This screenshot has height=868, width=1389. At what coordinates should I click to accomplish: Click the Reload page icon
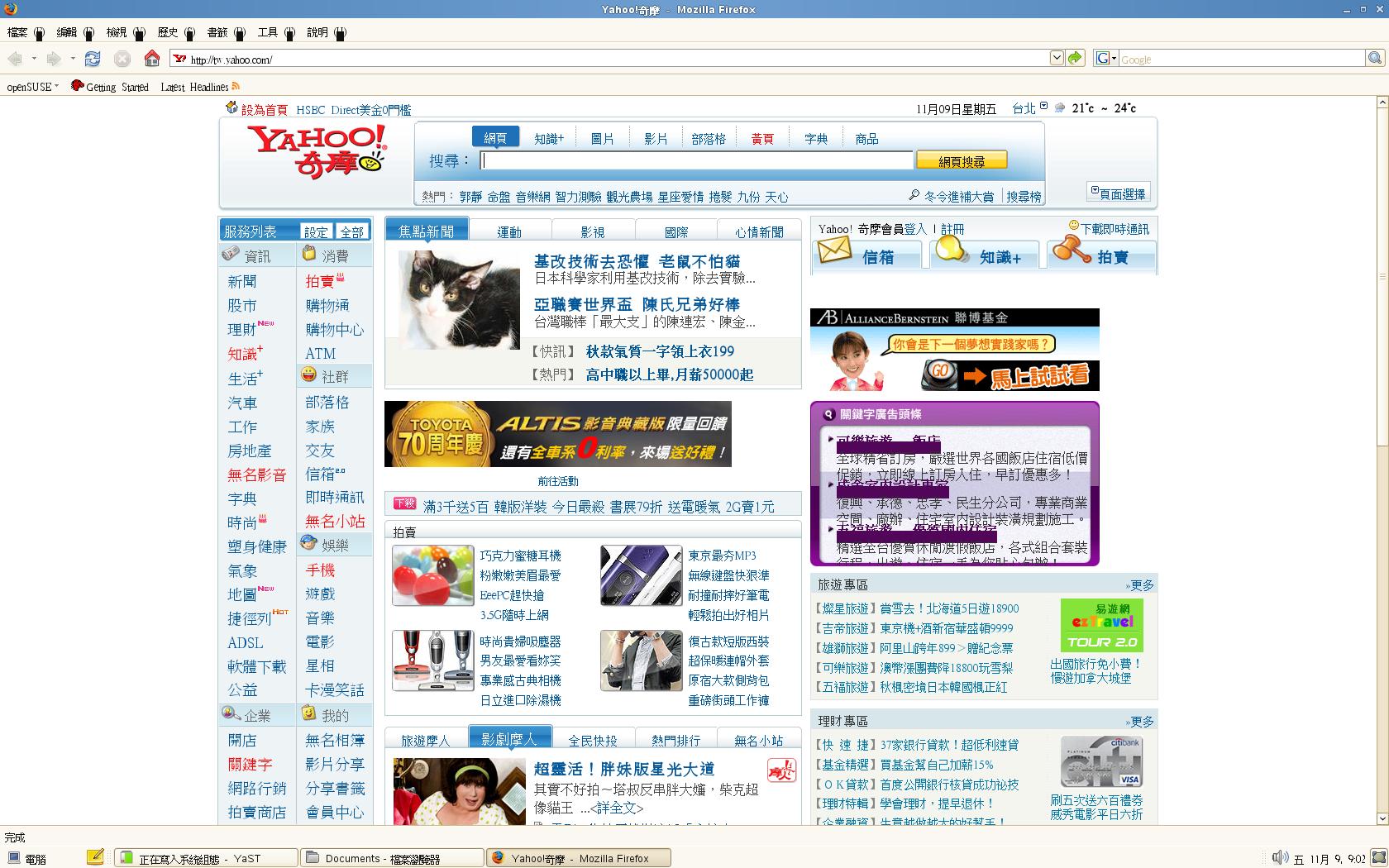(93, 59)
